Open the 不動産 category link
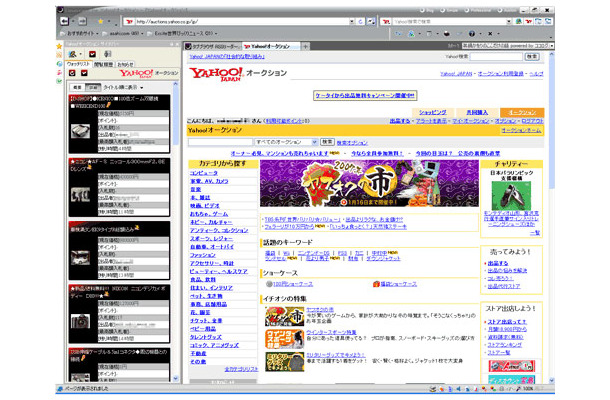610x400 pixels. [x=198, y=353]
